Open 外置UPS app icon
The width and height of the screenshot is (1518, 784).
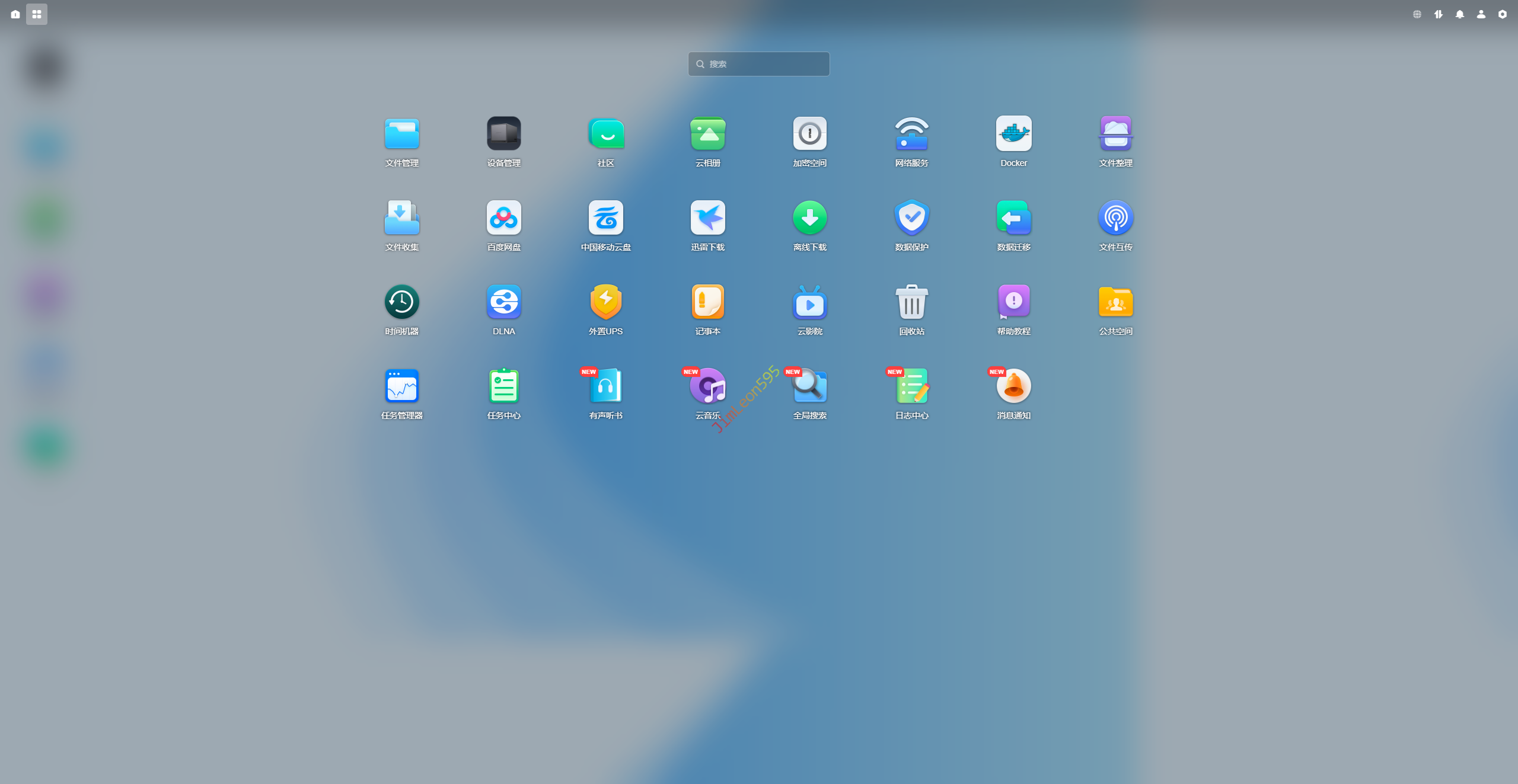point(605,302)
